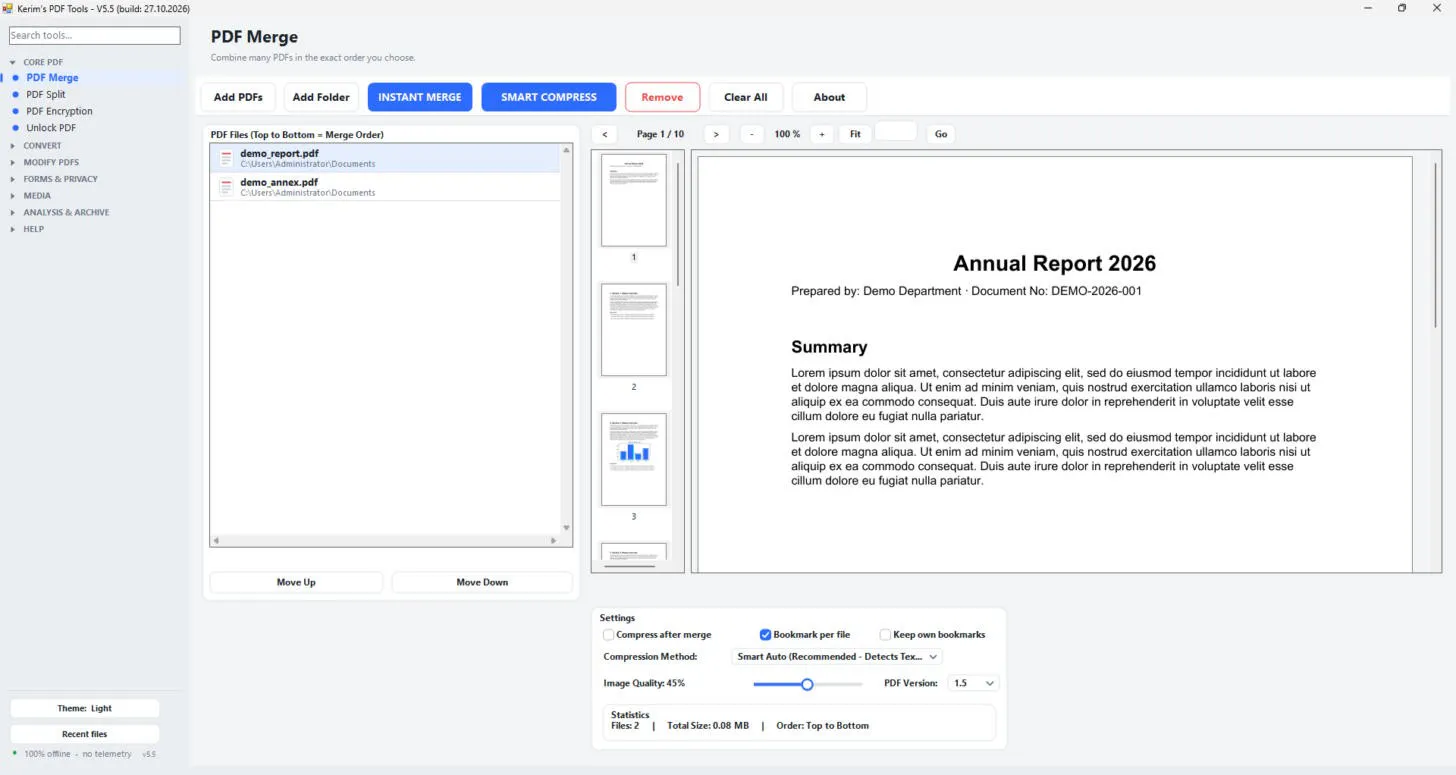
Task: Expand the CONVERT section
Action: (13, 146)
